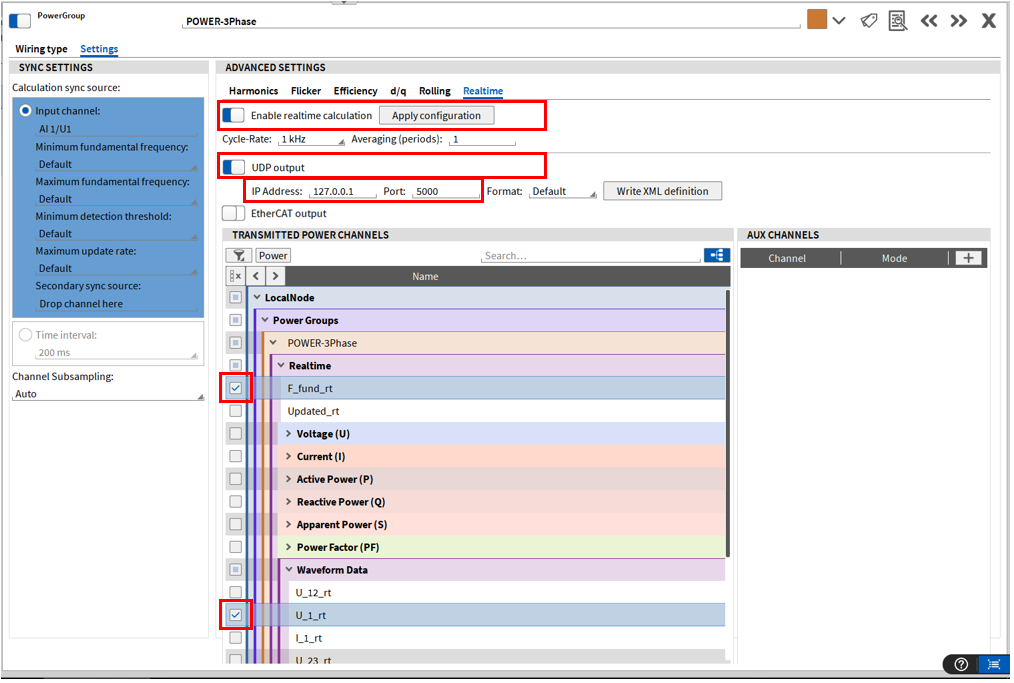
Task: Expand the color dropdown arrow
Action: tap(839, 21)
